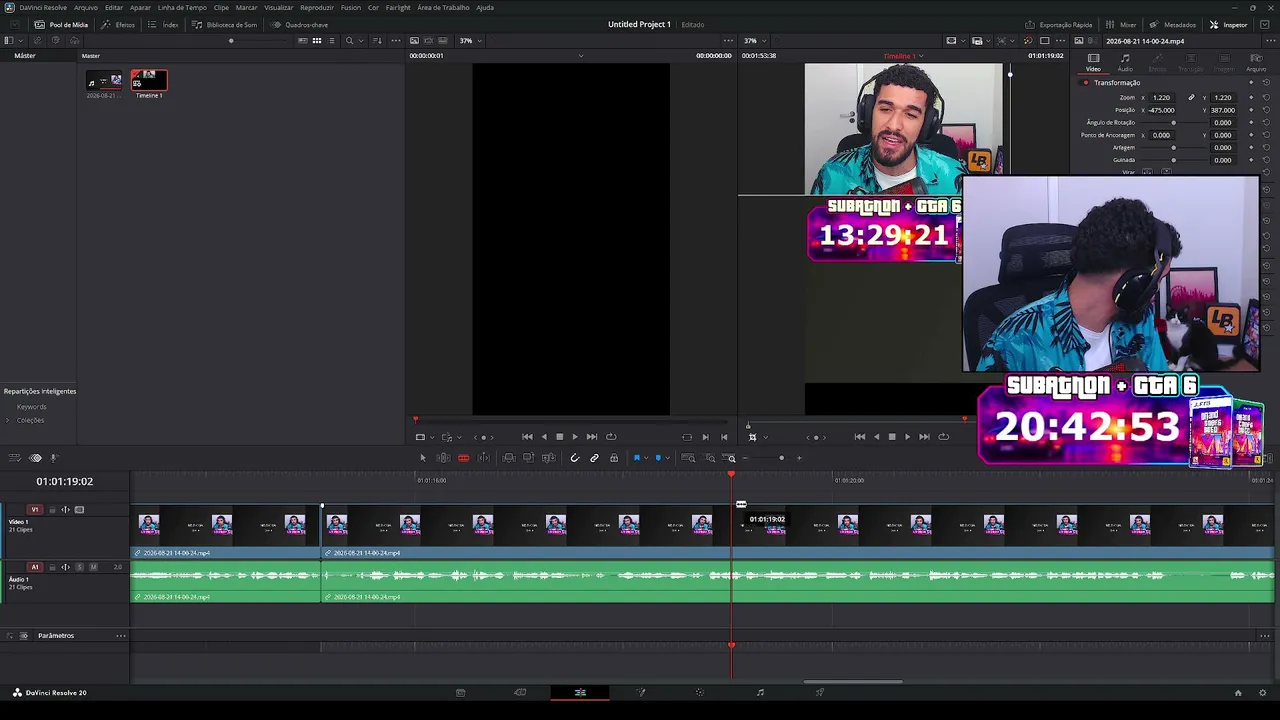Screen dimensions: 1280x720
Task: Open Project Settings gear icon
Action: 1263,692
